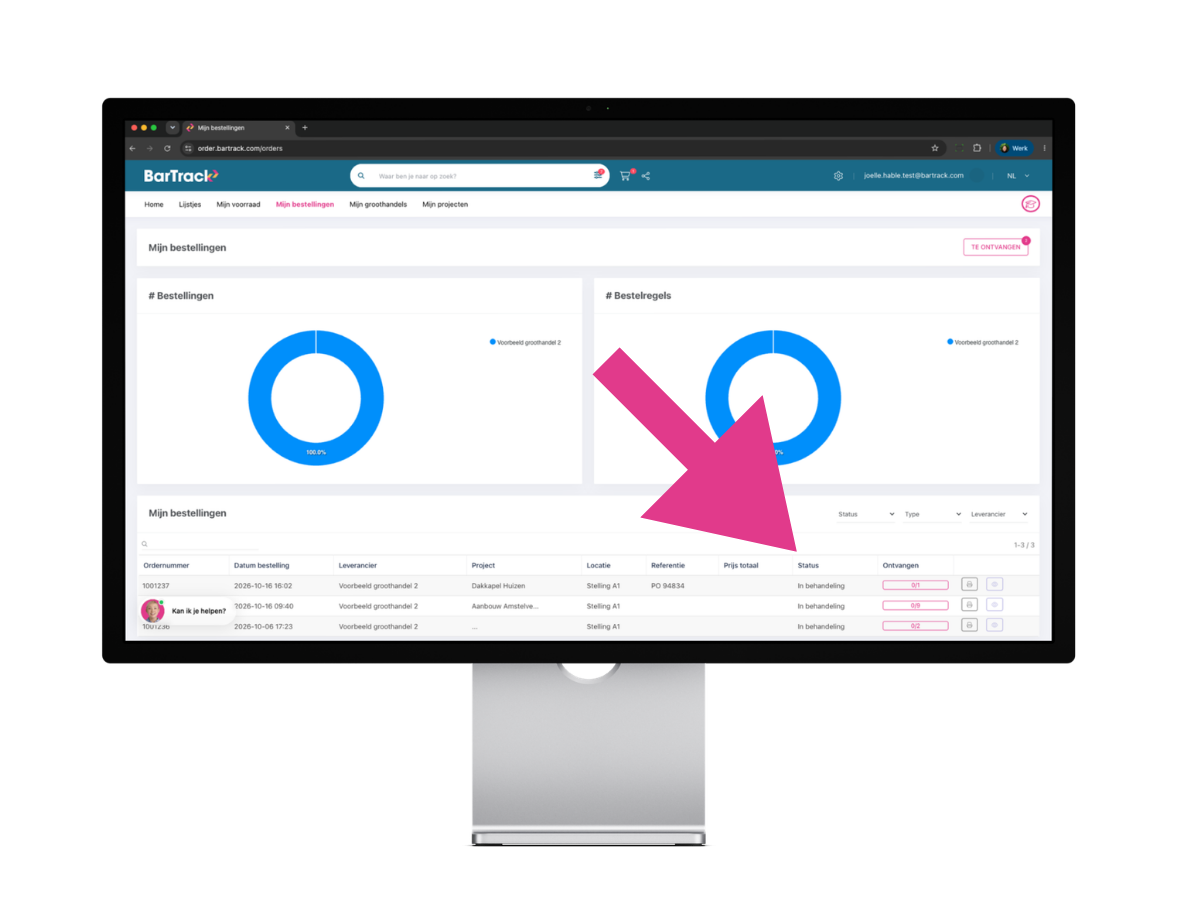This screenshot has width=1200, height=900.
Task: Reload the page with the browser refresh icon
Action: point(167,148)
